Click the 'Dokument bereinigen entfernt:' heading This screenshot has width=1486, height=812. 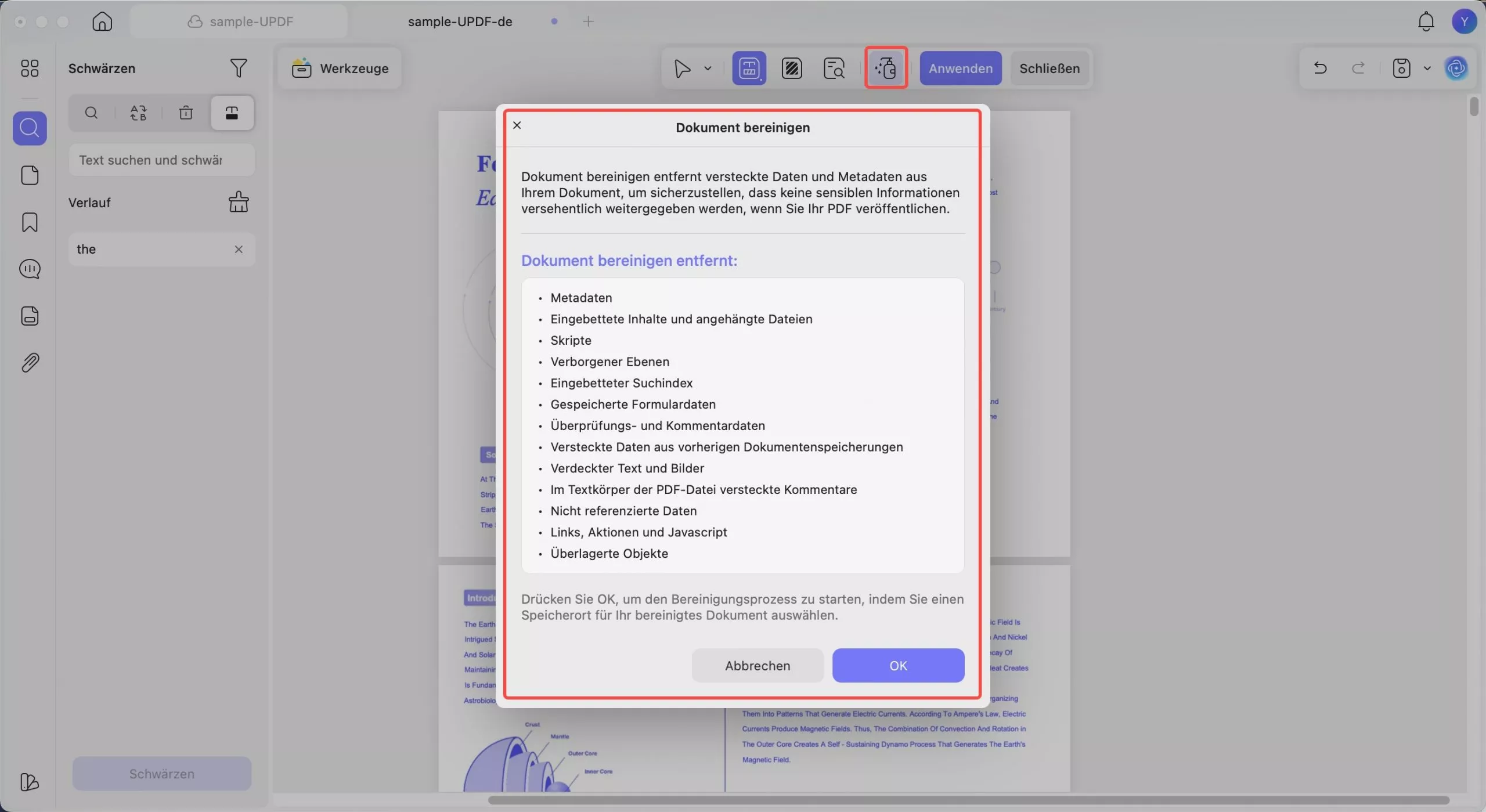629,261
